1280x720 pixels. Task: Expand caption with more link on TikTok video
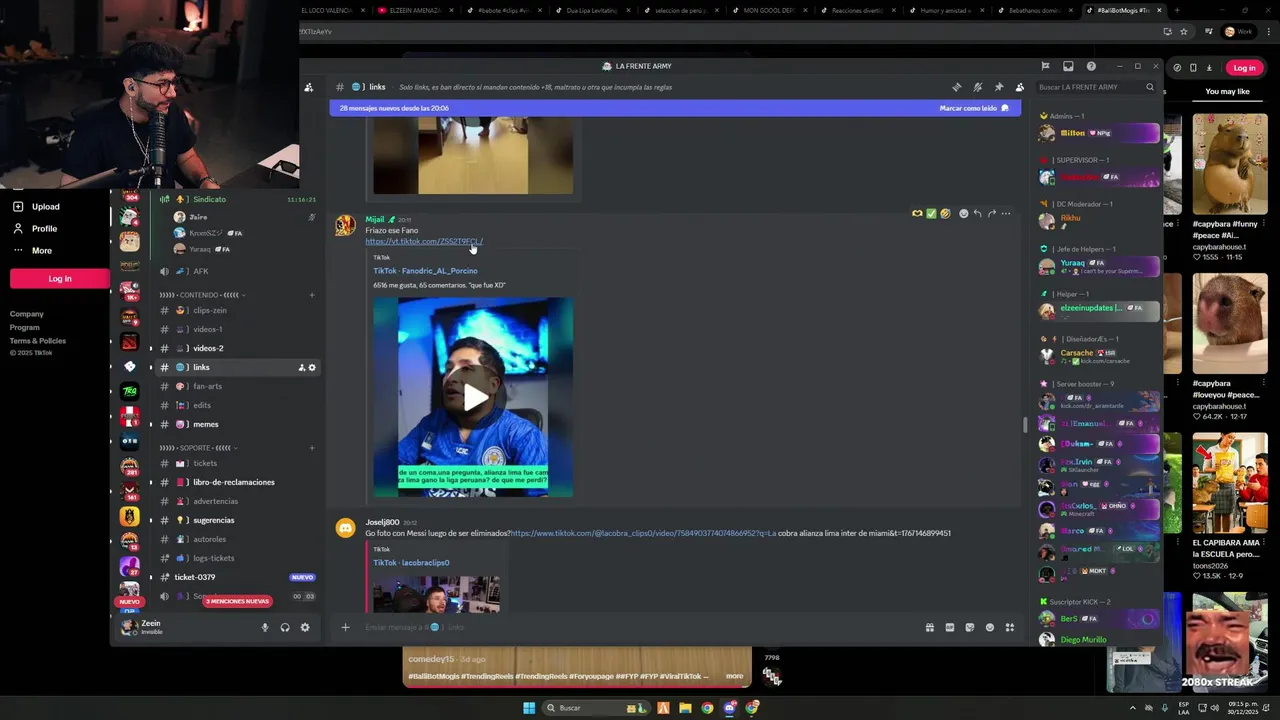tap(734, 676)
